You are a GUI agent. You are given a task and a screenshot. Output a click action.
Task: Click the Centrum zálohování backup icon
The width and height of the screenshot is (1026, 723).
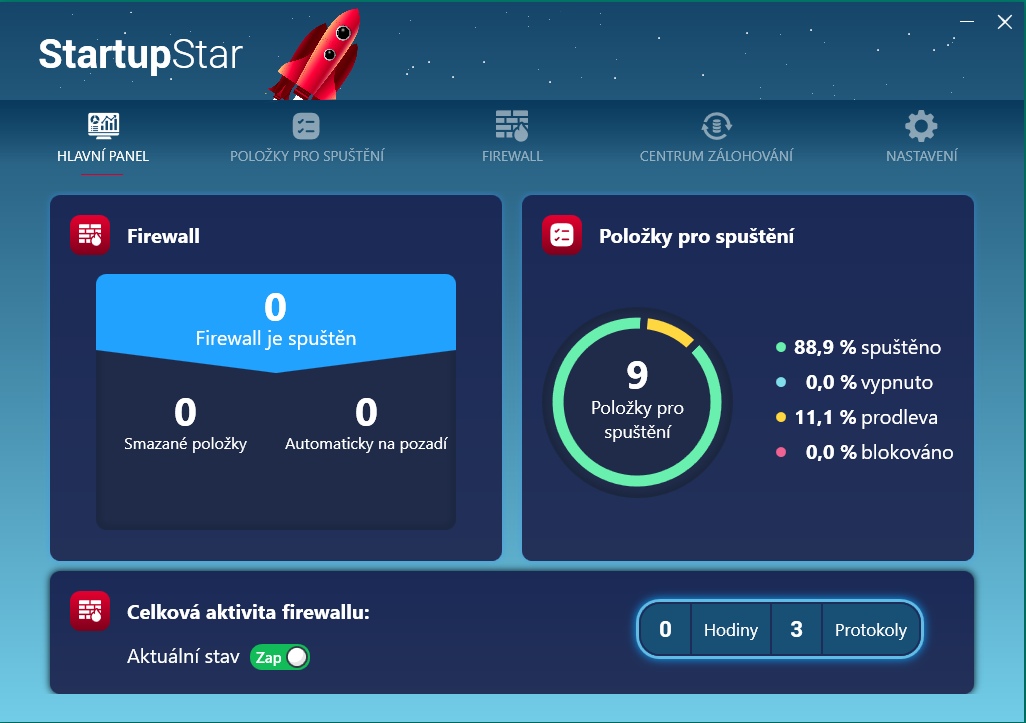pos(716,125)
